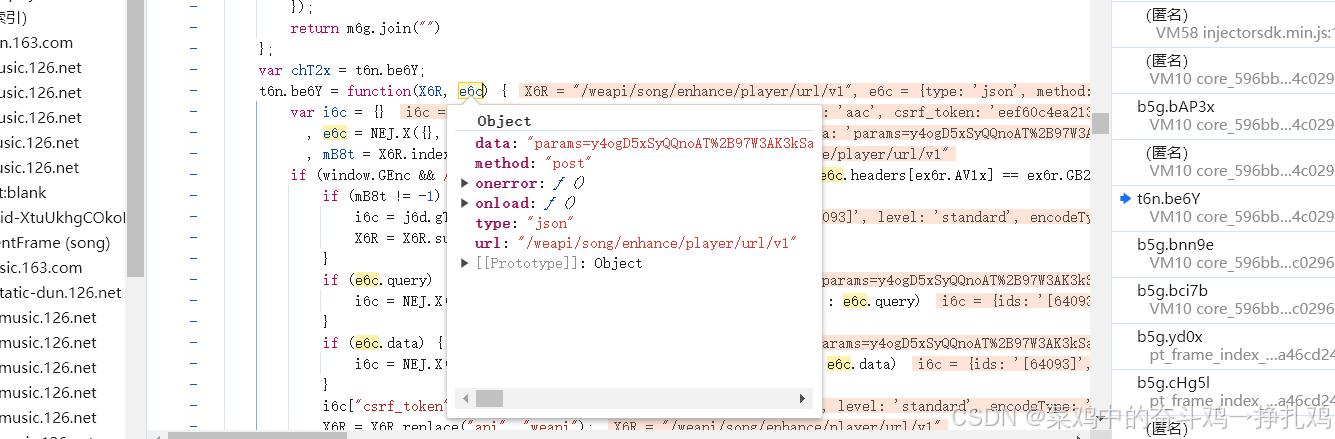Click the "var i6c = {}" code line
Viewport: 1335px width, 439px height.
click(x=338, y=113)
